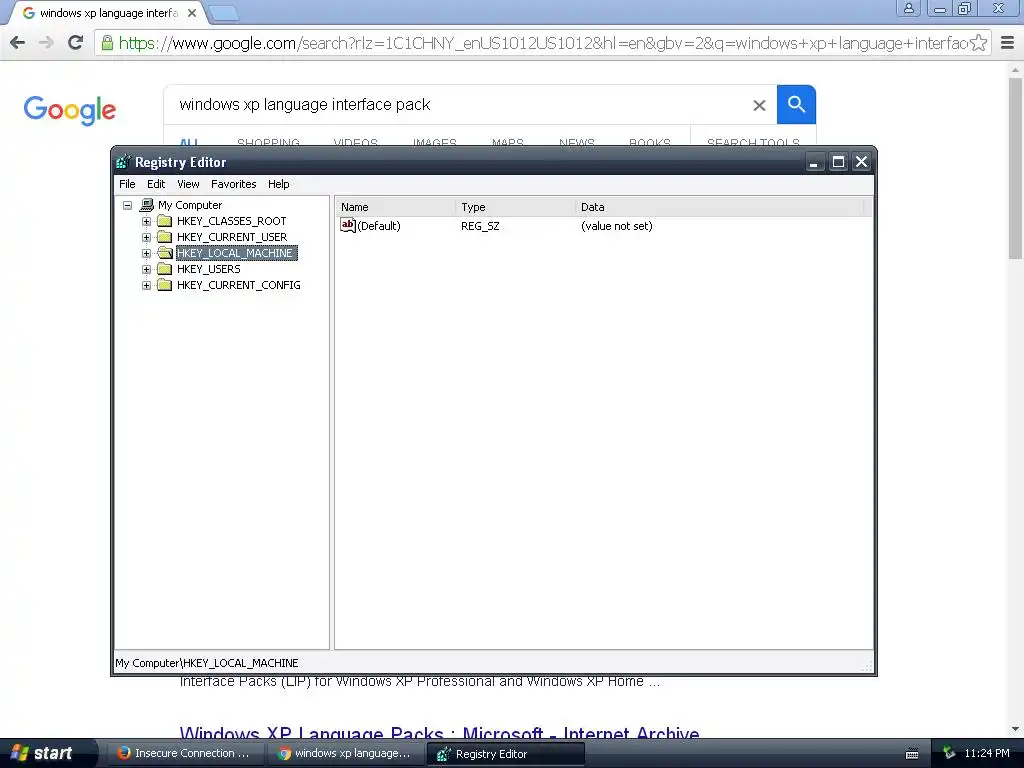Click the scrollbar down arrow in Chrome
Screen dimensions: 1024x768
[x=1015, y=729]
